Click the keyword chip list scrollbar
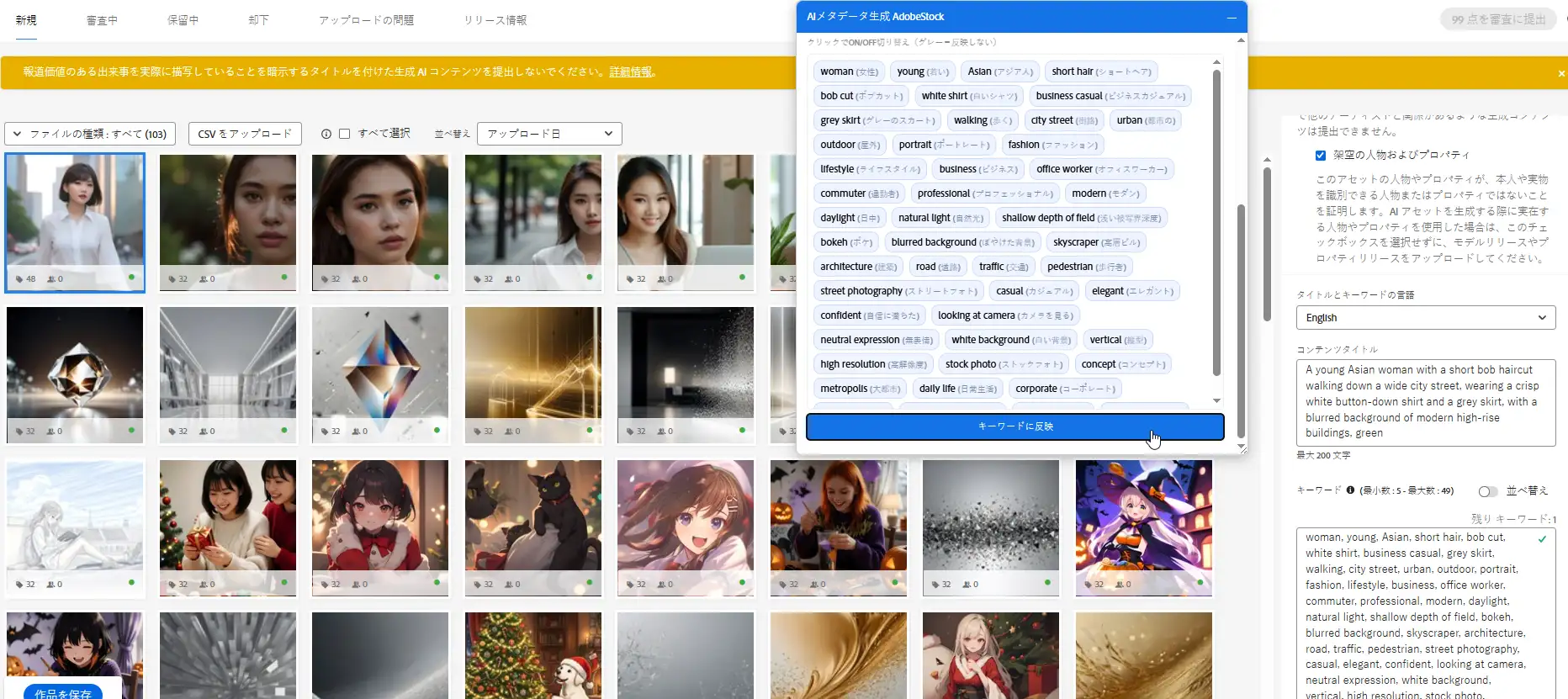The height and width of the screenshot is (699, 1568). click(x=1216, y=222)
